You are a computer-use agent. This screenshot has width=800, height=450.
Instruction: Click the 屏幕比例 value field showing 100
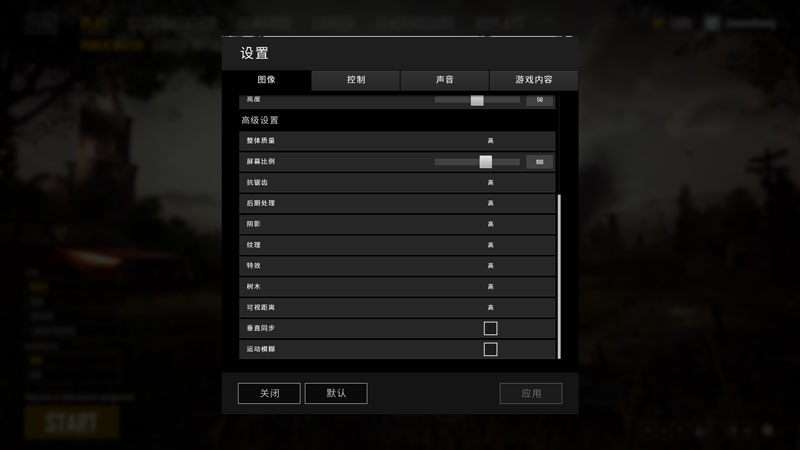tap(539, 162)
